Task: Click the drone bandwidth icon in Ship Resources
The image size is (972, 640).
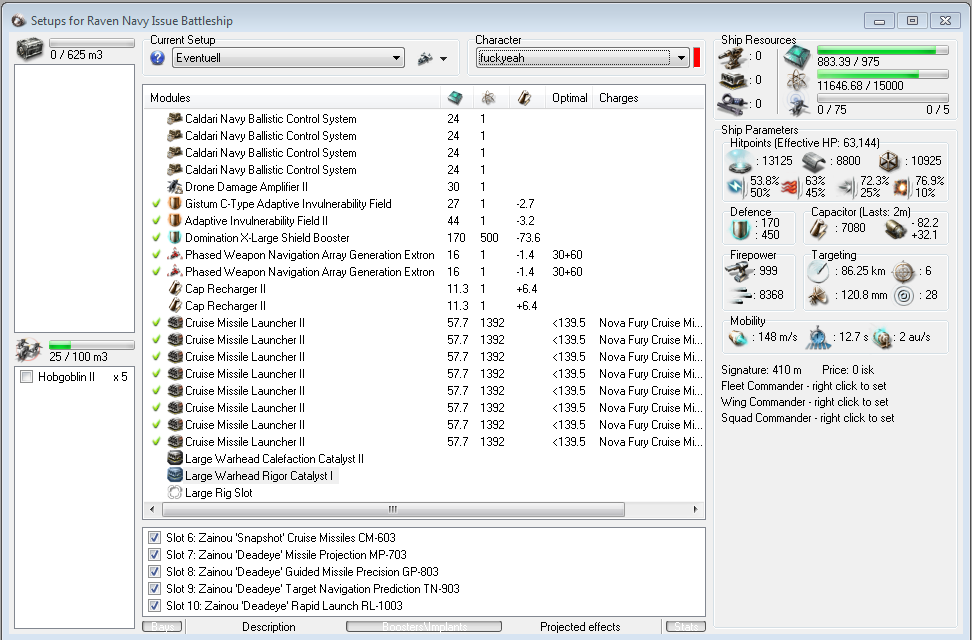Action: click(797, 105)
